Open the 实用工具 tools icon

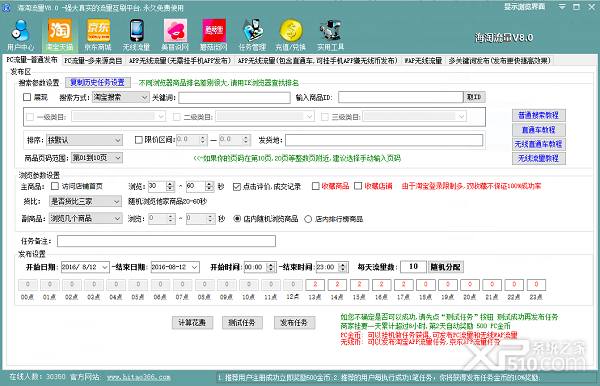331,35
